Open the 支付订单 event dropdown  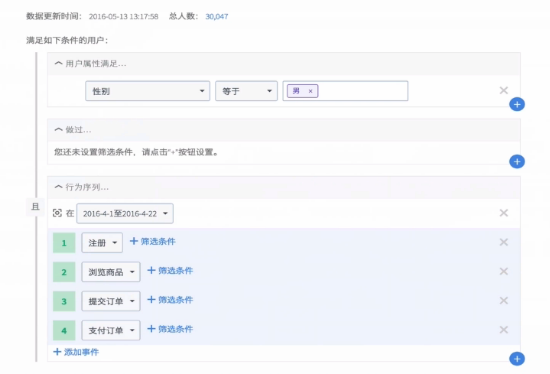click(x=111, y=330)
